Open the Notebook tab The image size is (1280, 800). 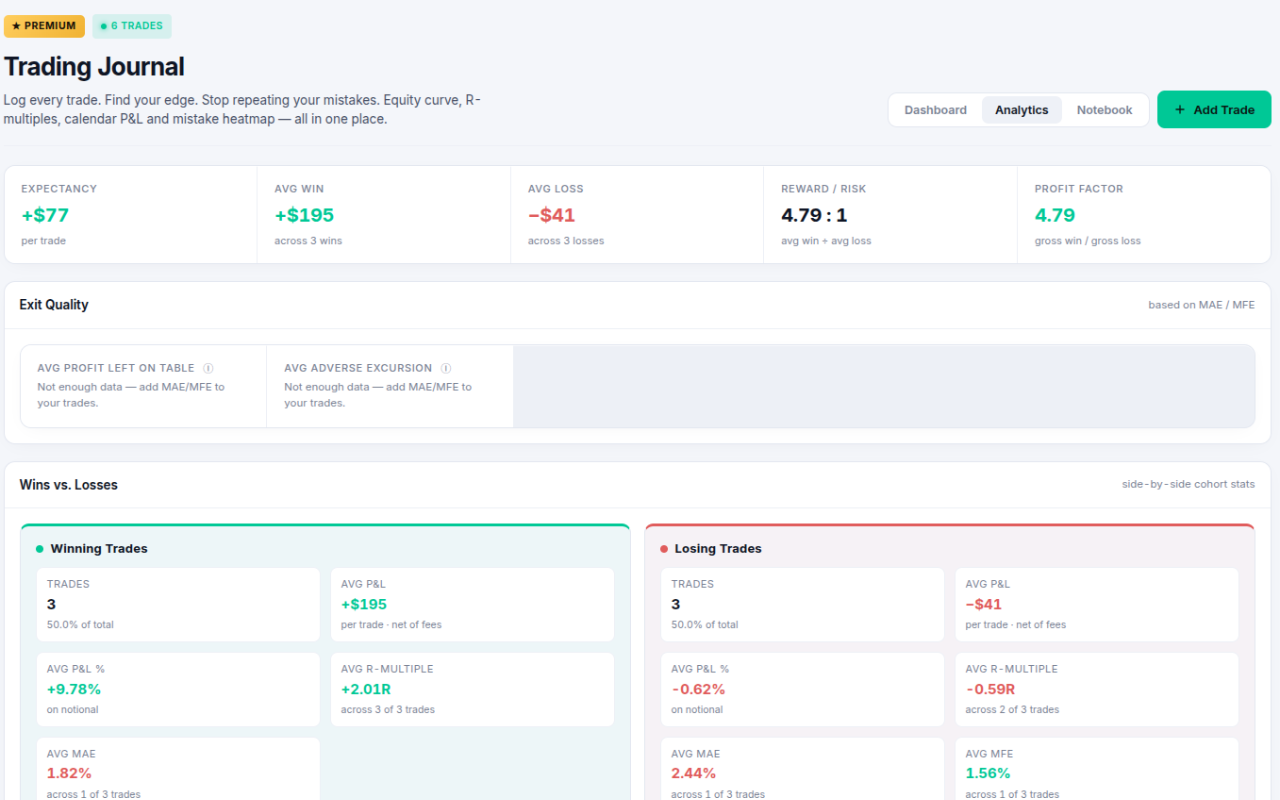[x=1104, y=110]
